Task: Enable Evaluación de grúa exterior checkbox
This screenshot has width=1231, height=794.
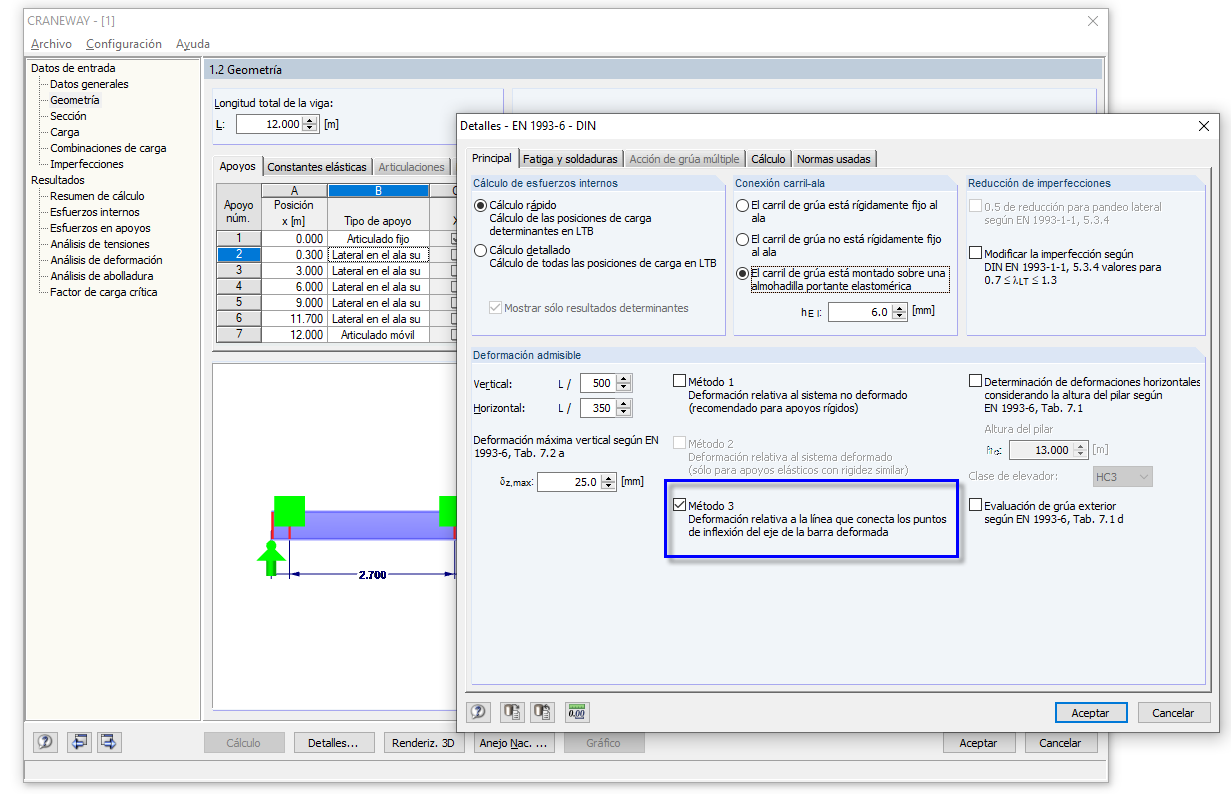Action: coord(976,506)
